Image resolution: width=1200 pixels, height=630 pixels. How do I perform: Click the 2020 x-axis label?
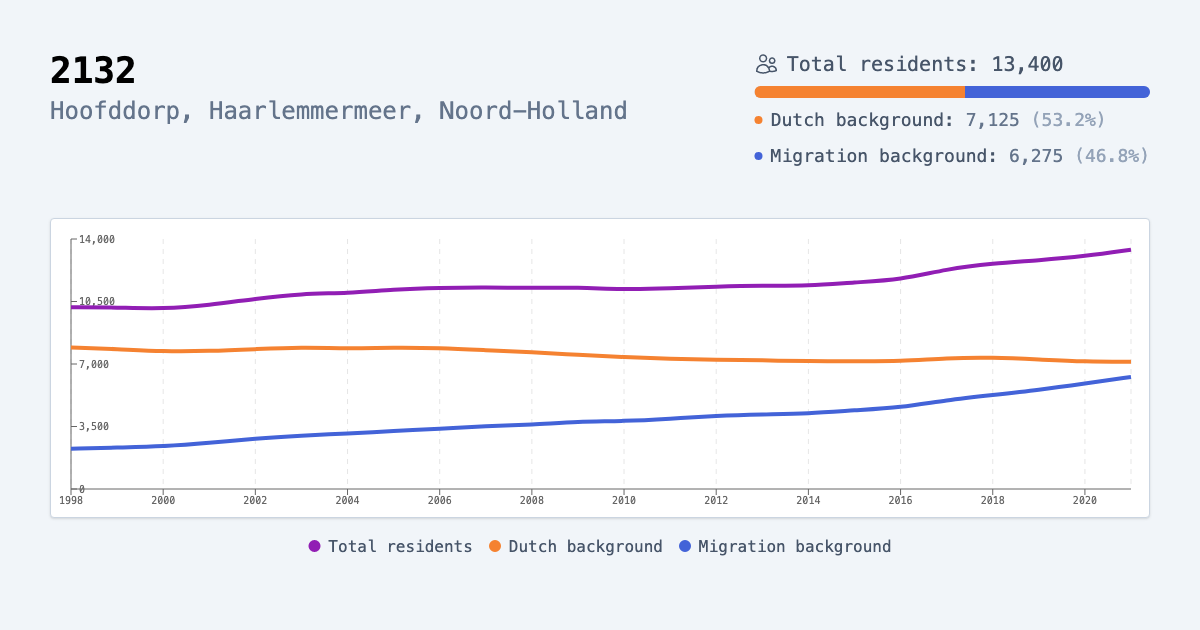1084,499
